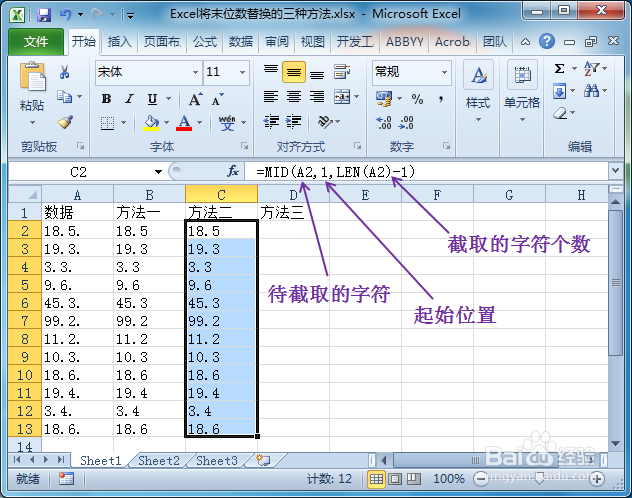Screen dimensions: 632x498
Task: Switch to Sheet3 worksheet tab
Action: point(216,461)
